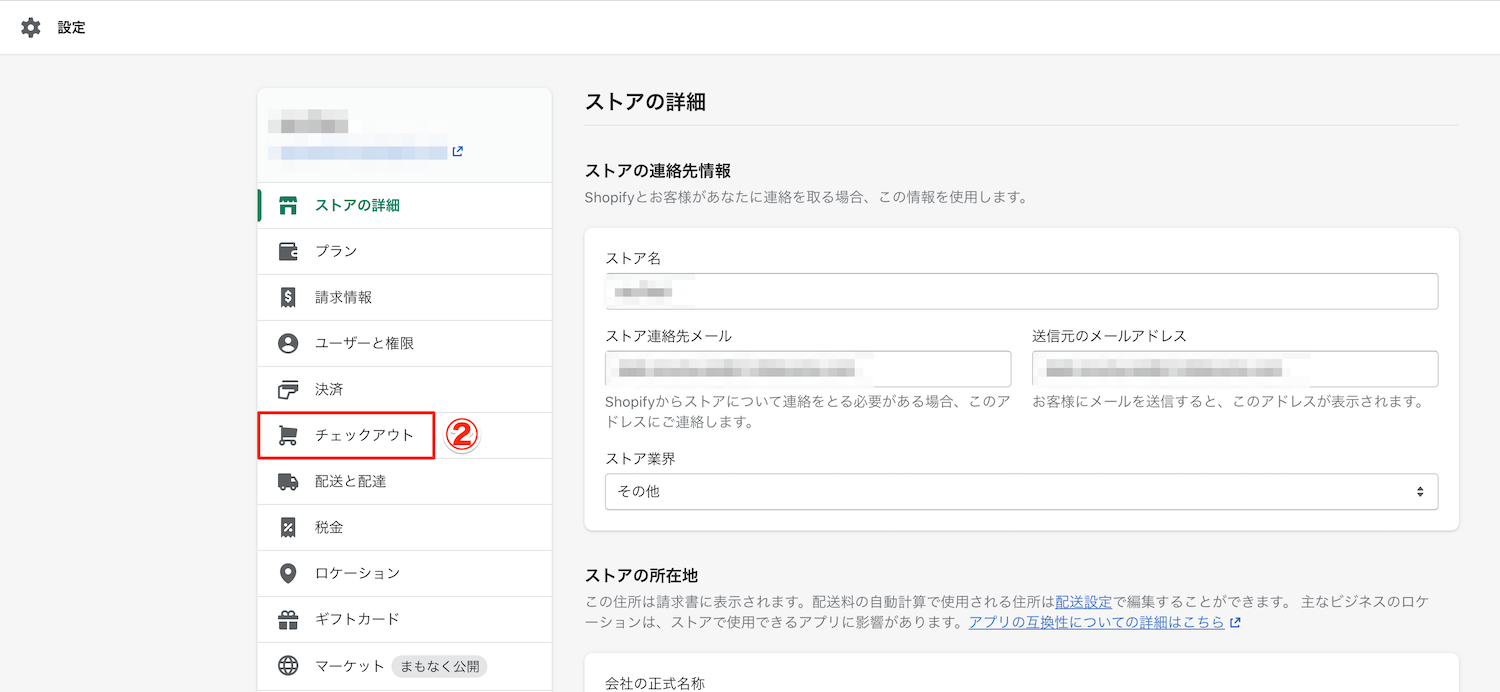Focus the ストア連絡先メール field

(808, 369)
